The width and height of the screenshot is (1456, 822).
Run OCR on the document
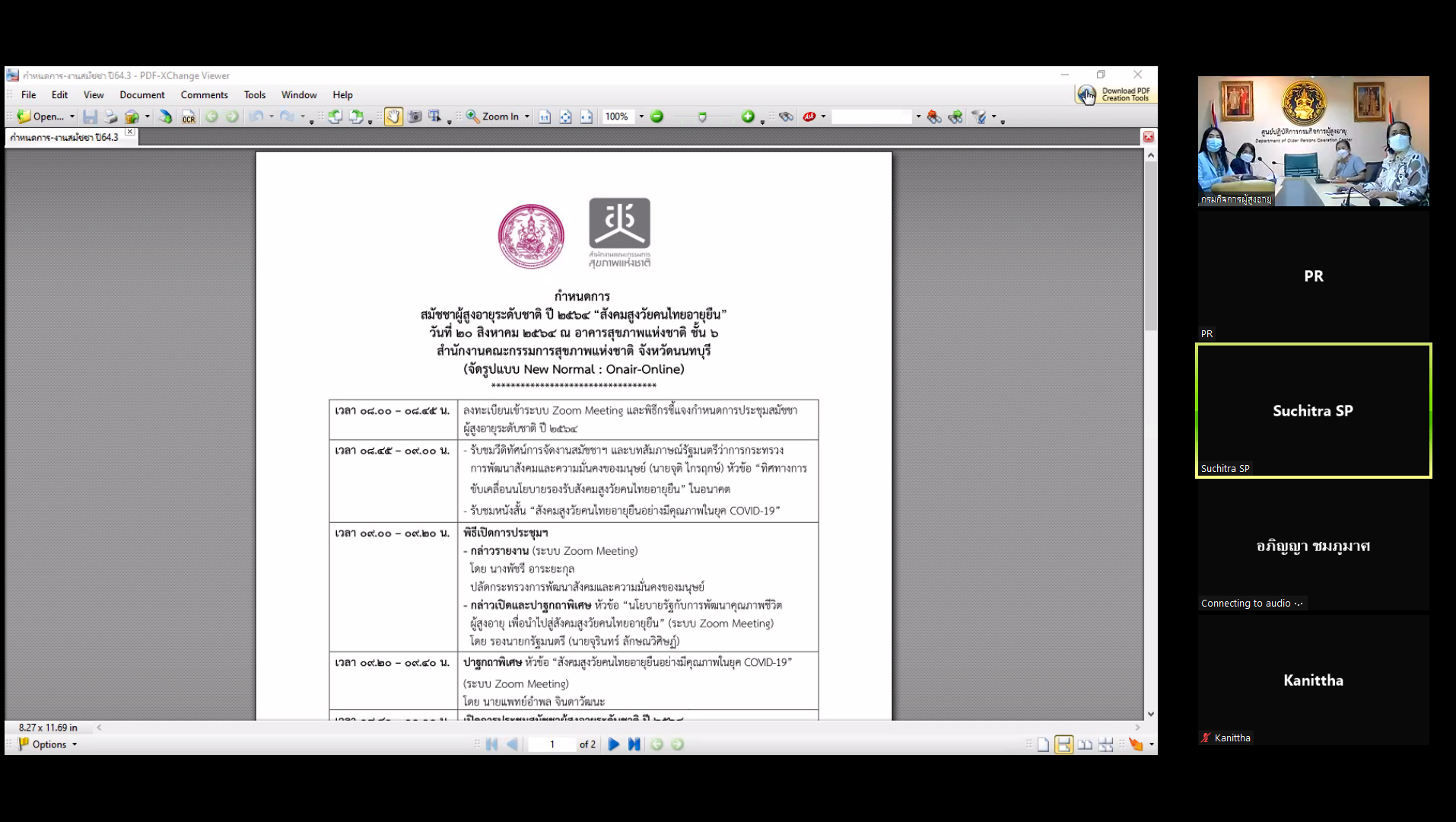189,116
